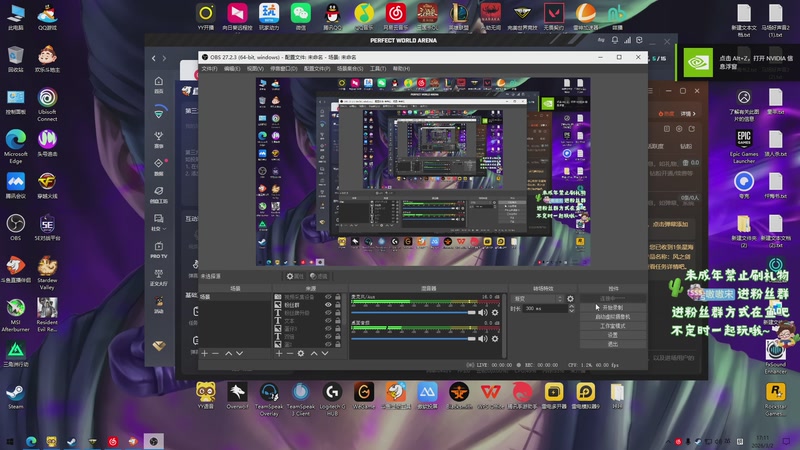The width and height of the screenshot is (800, 450).
Task: Open 停靠窗口(D) menu in OBS
Action: 284,68
